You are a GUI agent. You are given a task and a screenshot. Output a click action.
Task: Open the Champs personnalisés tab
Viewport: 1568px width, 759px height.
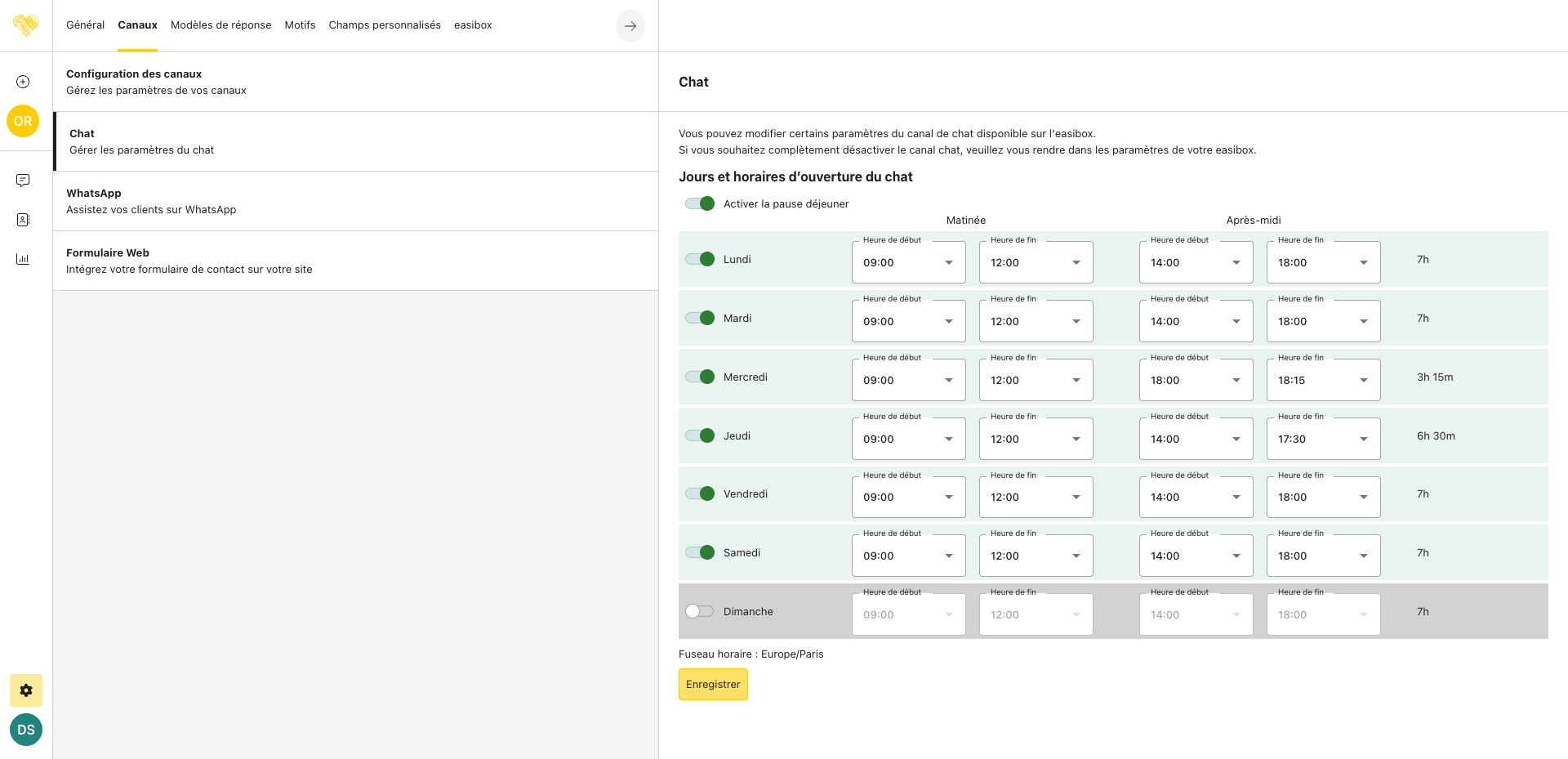[385, 25]
